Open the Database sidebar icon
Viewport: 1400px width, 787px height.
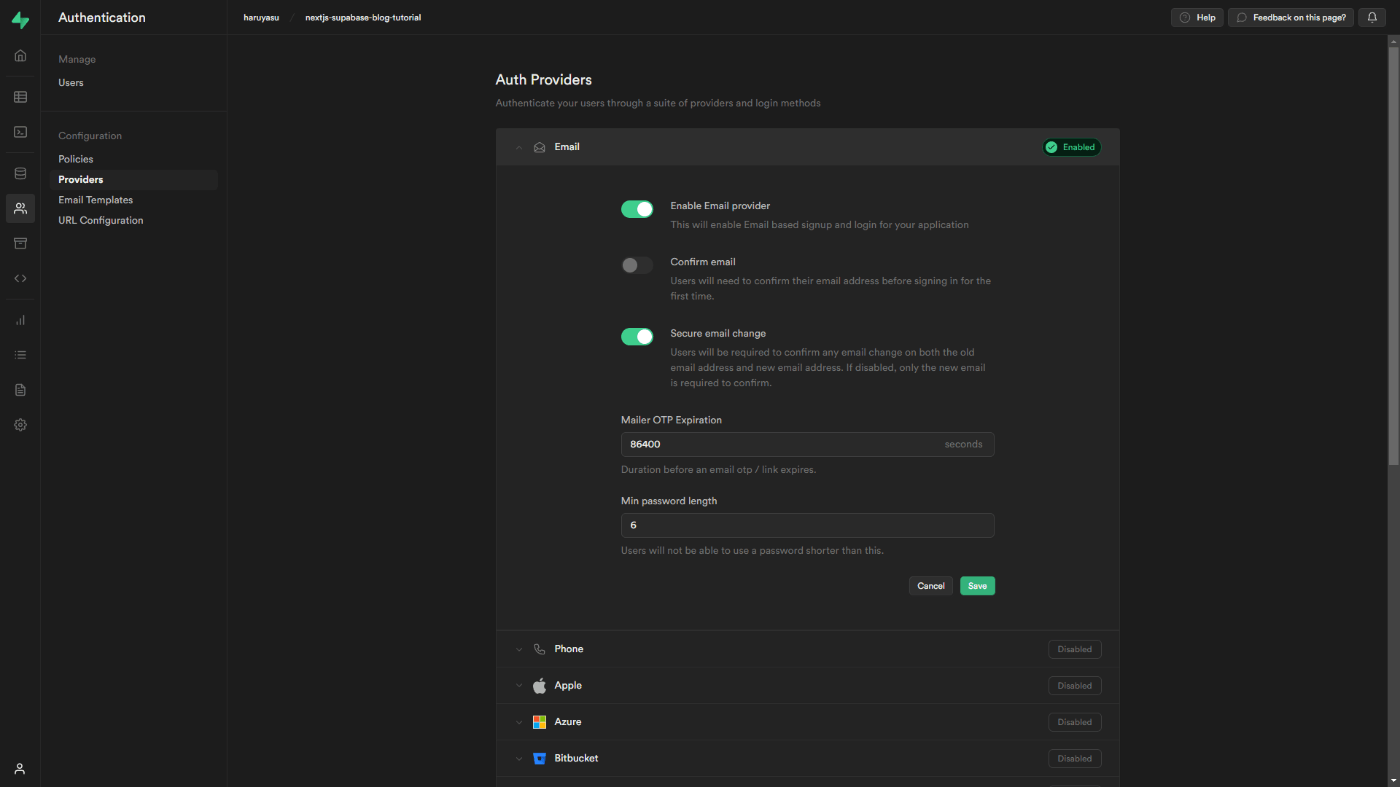20,173
